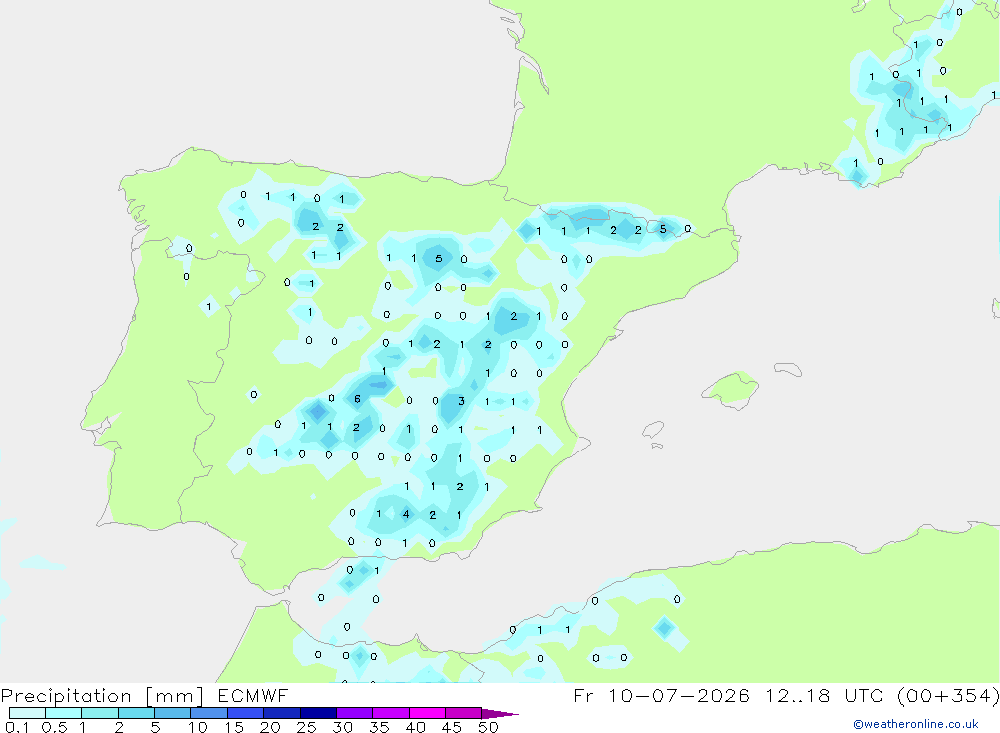Screen dimensions: 1000x733
Task: Click the 'Precipitation' title word
Action: [66, 696]
